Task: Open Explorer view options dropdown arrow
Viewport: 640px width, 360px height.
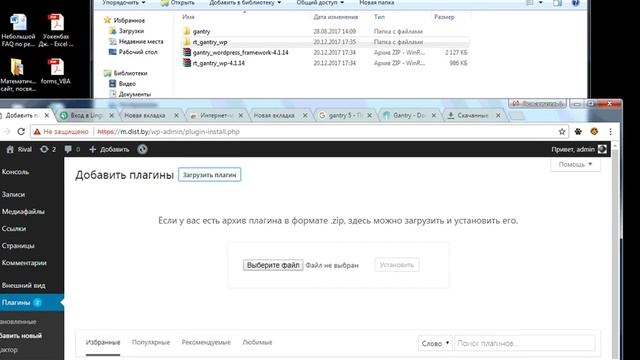Action: point(541,3)
